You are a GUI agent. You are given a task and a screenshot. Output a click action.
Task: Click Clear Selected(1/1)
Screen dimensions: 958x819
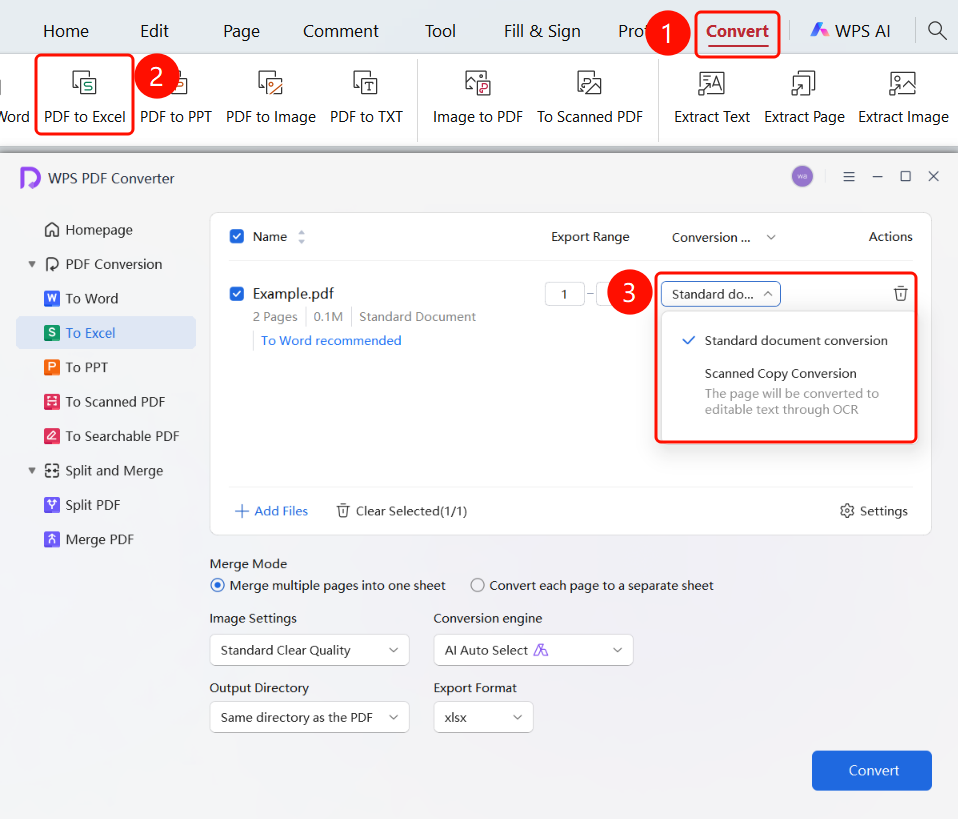[x=401, y=511]
